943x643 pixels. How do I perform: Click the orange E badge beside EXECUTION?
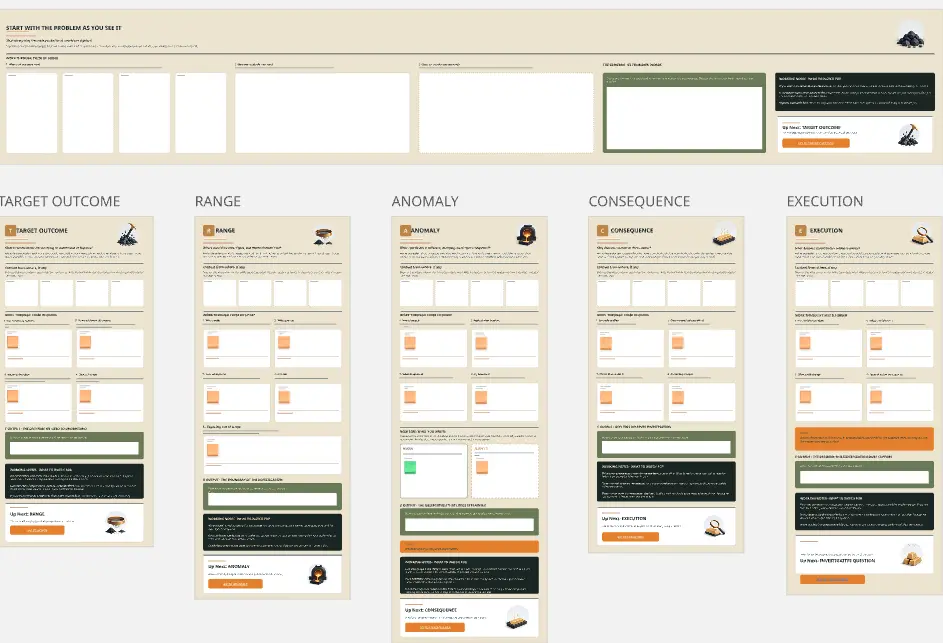[800, 230]
